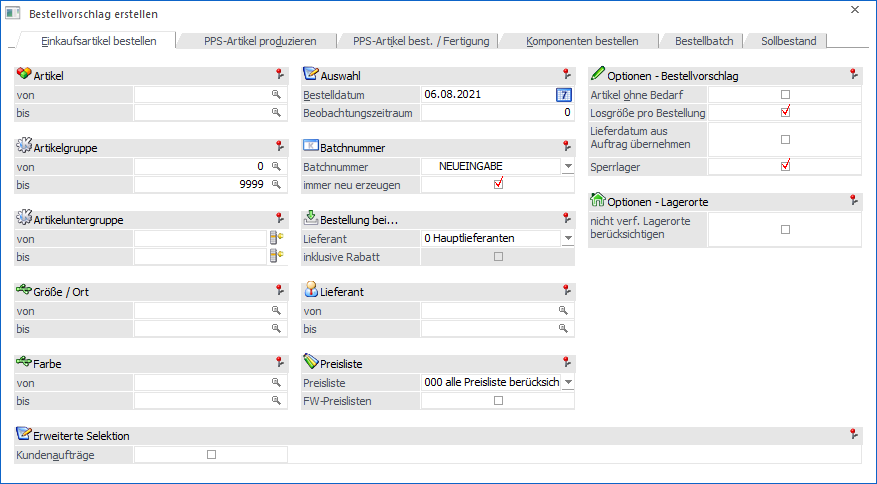The image size is (877, 484).
Task: Expand the Preisliste dropdown list
Action: click(x=568, y=383)
